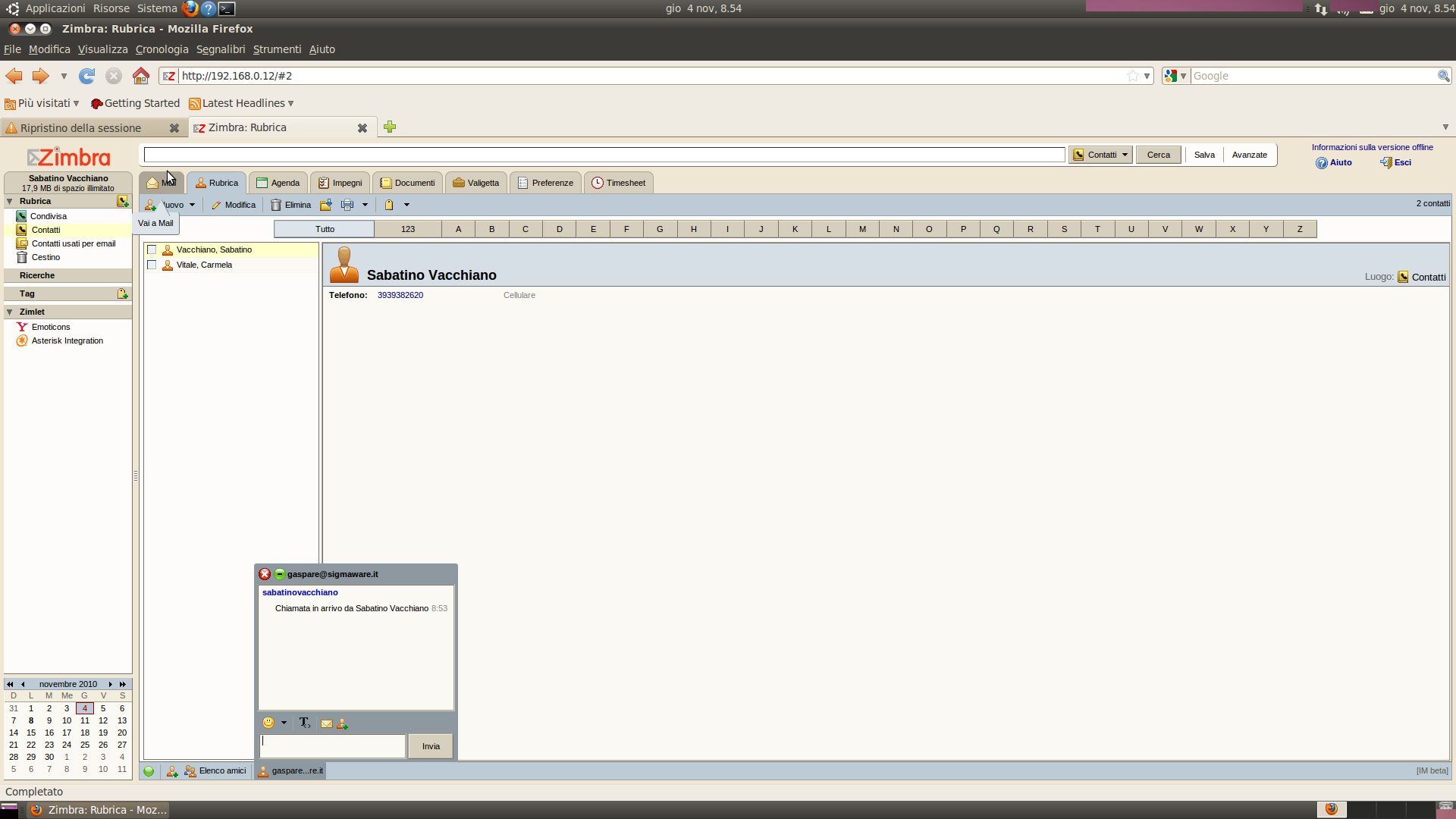
Task: Click the move-contact folder icon
Action: click(326, 205)
